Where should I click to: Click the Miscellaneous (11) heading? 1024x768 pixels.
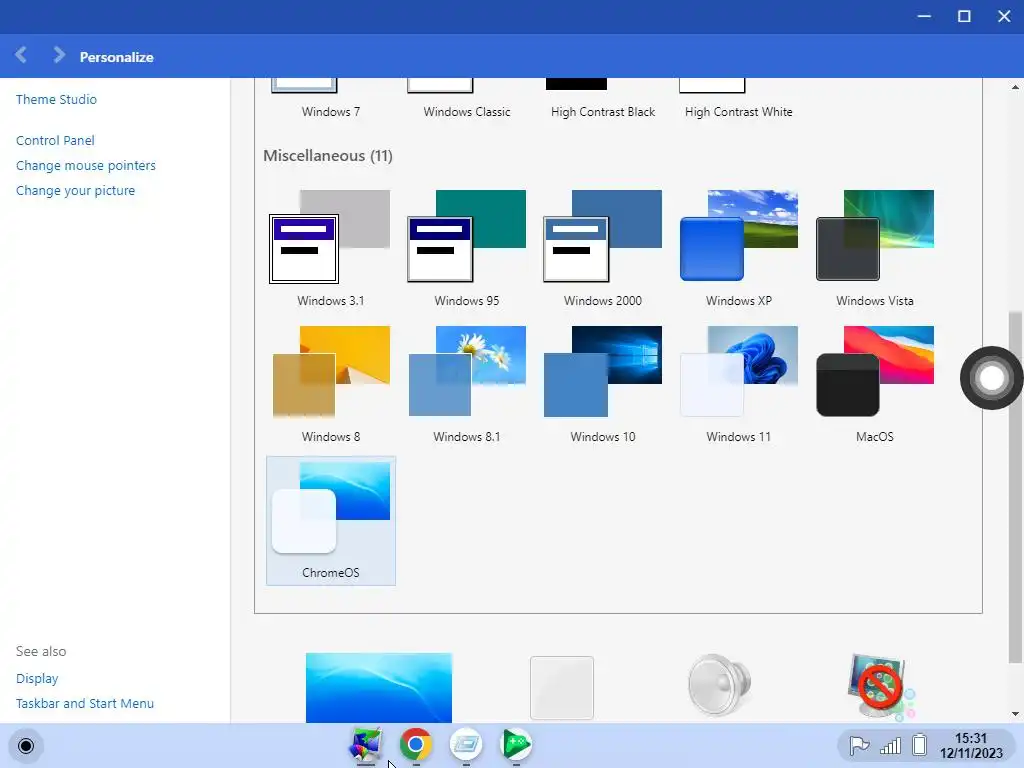pos(328,156)
